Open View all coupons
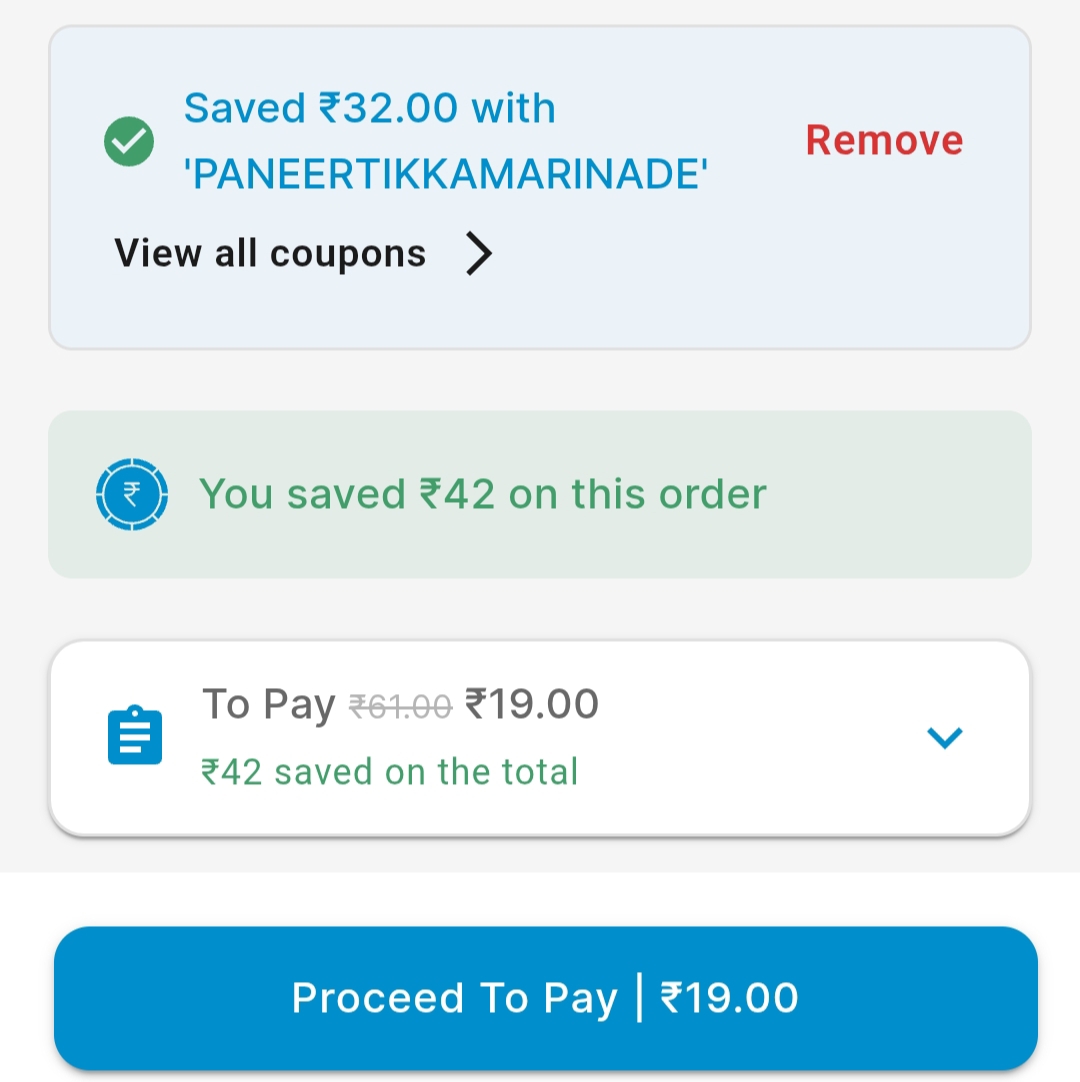The width and height of the screenshot is (1080, 1082). [x=270, y=254]
